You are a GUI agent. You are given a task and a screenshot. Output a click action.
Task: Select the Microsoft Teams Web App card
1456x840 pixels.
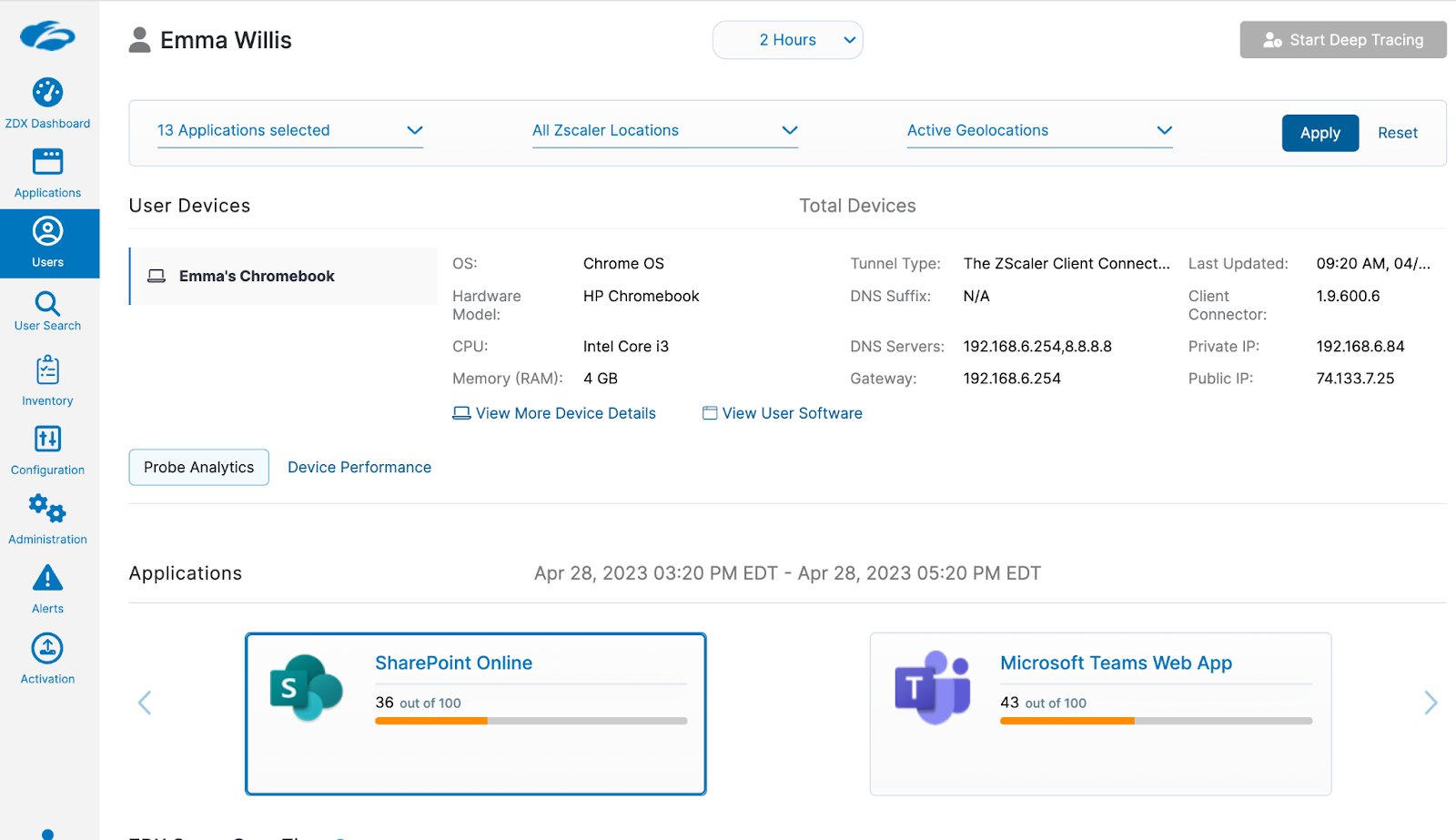[x=1100, y=713]
